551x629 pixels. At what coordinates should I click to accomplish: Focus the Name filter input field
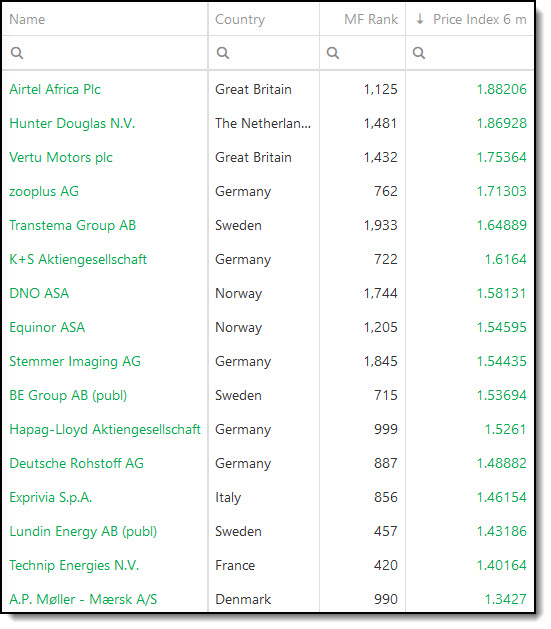point(105,53)
